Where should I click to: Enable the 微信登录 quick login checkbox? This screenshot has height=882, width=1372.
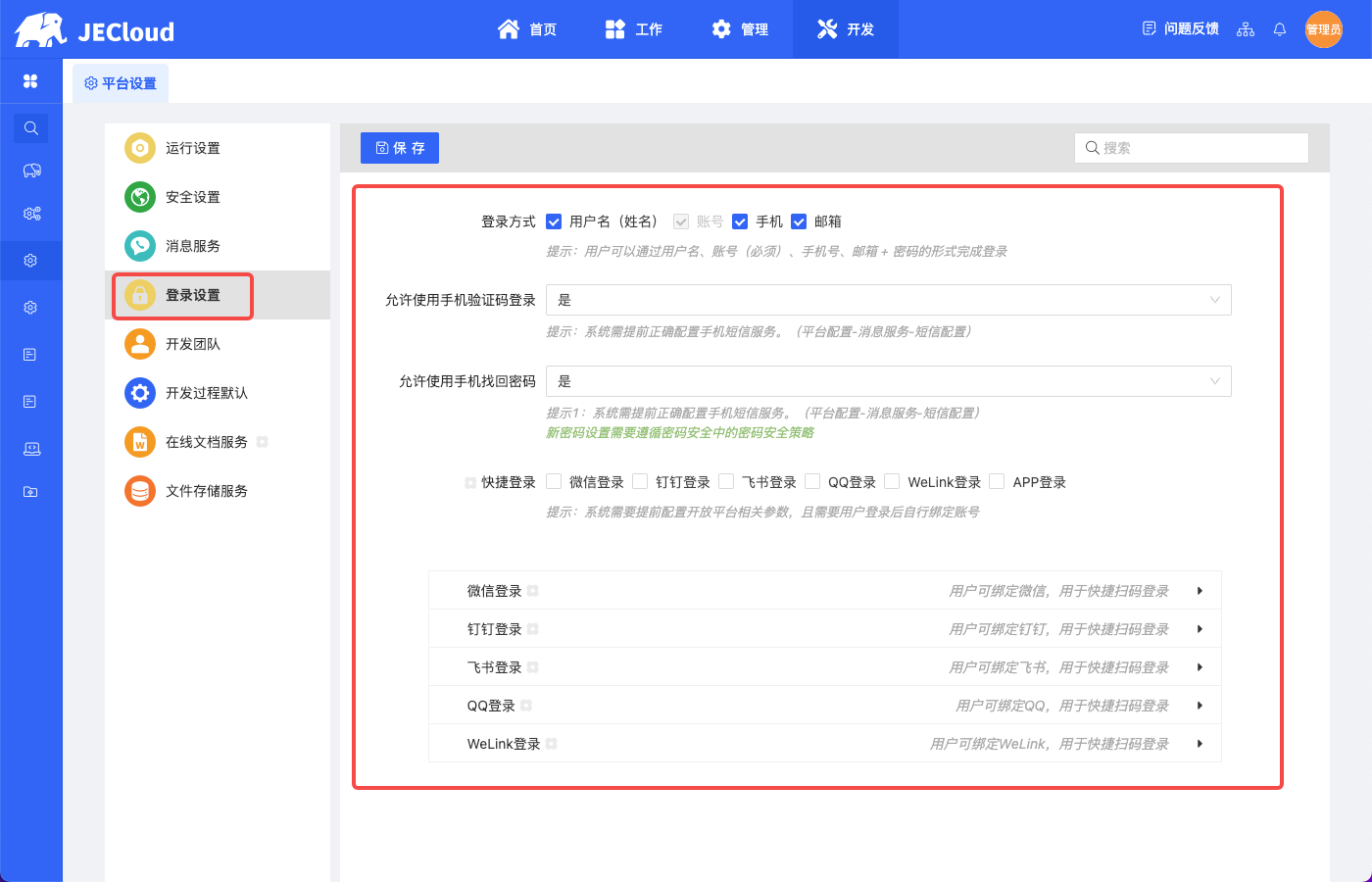point(554,481)
